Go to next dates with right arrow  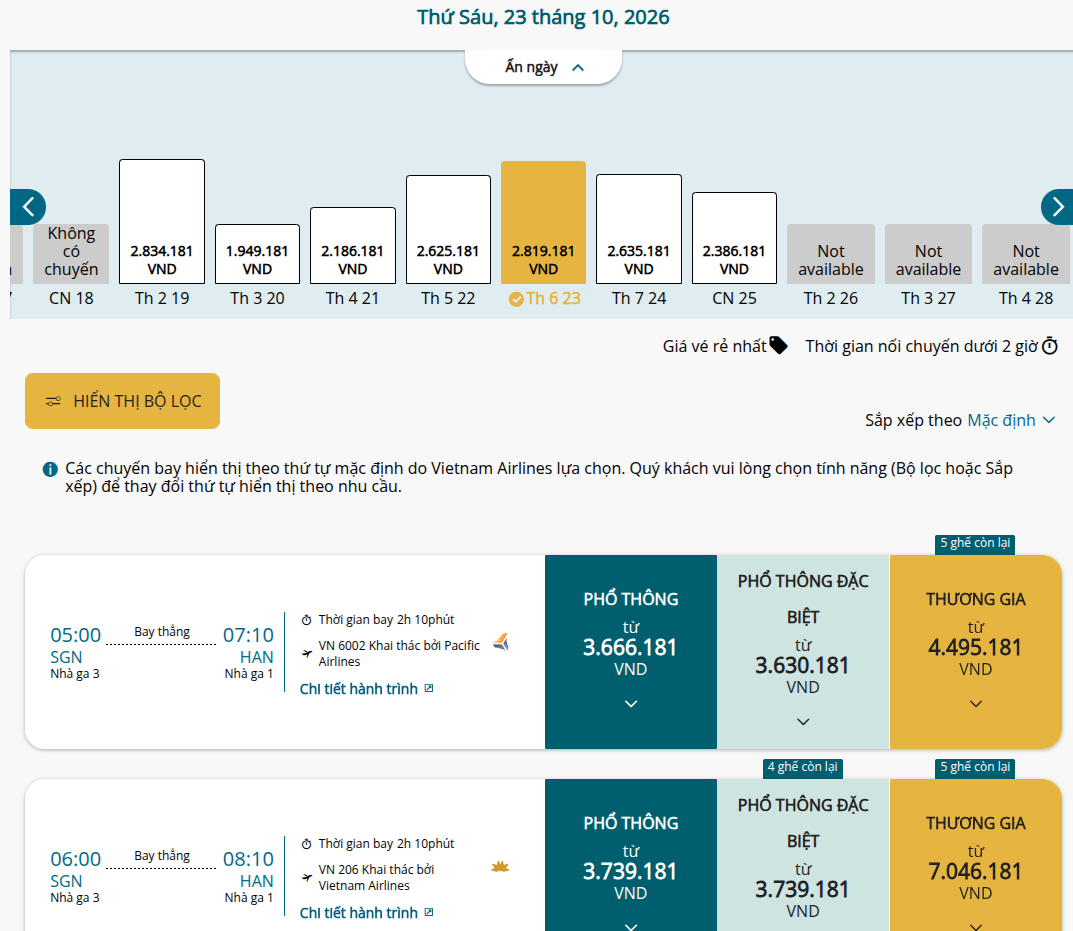tap(1057, 207)
